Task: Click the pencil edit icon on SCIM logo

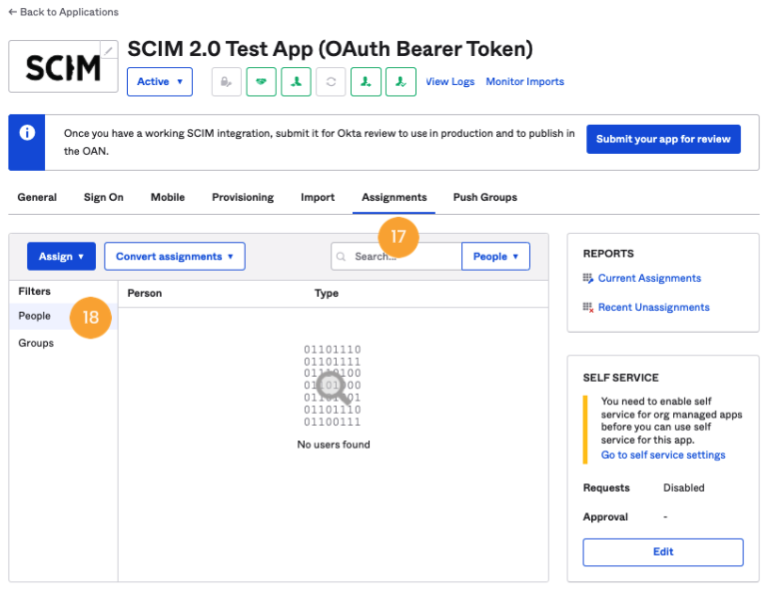Action: pyautogui.click(x=109, y=50)
